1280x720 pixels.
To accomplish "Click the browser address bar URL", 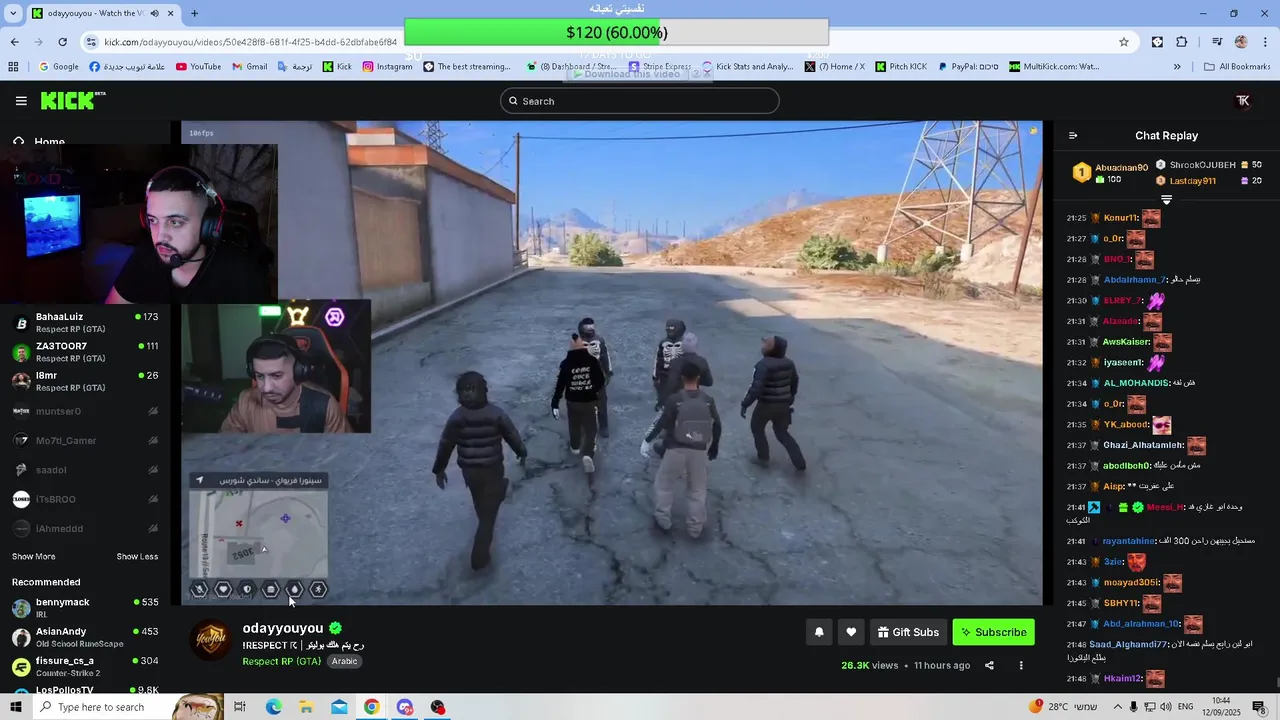I will (251, 42).
